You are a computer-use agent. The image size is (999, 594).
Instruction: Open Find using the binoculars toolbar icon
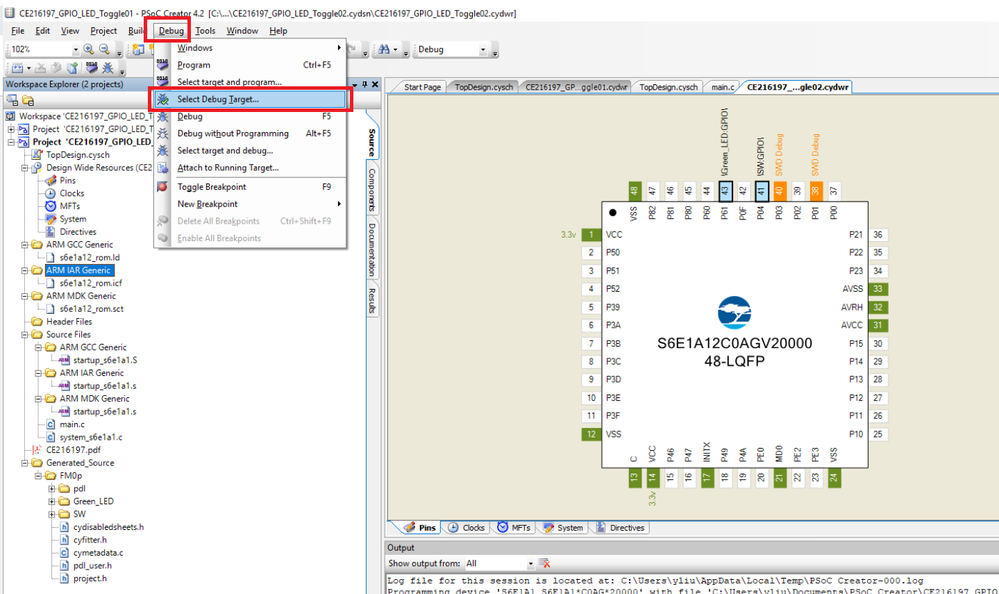(385, 48)
